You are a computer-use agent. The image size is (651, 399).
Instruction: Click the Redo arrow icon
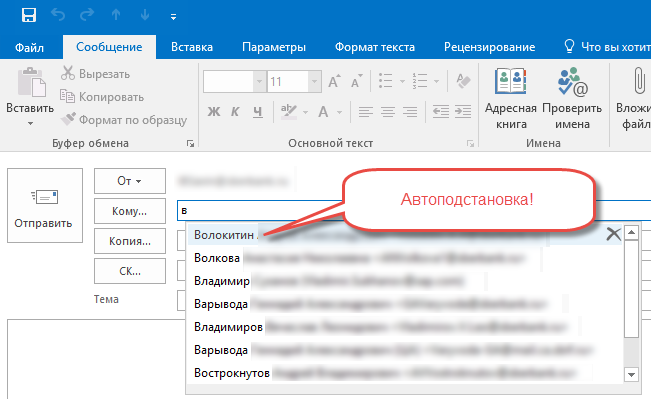click(x=87, y=15)
